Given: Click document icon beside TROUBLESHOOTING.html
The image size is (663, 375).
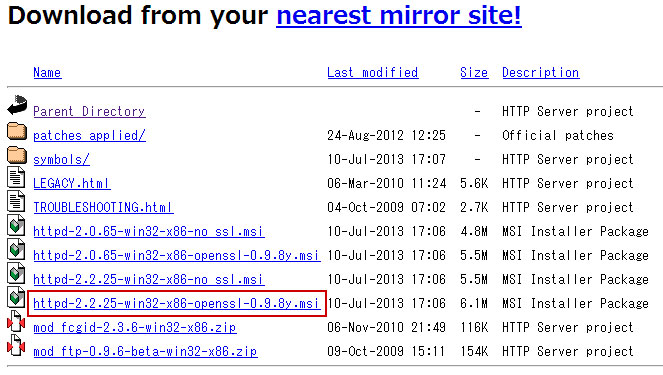Looking at the screenshot, I should click(16, 201).
